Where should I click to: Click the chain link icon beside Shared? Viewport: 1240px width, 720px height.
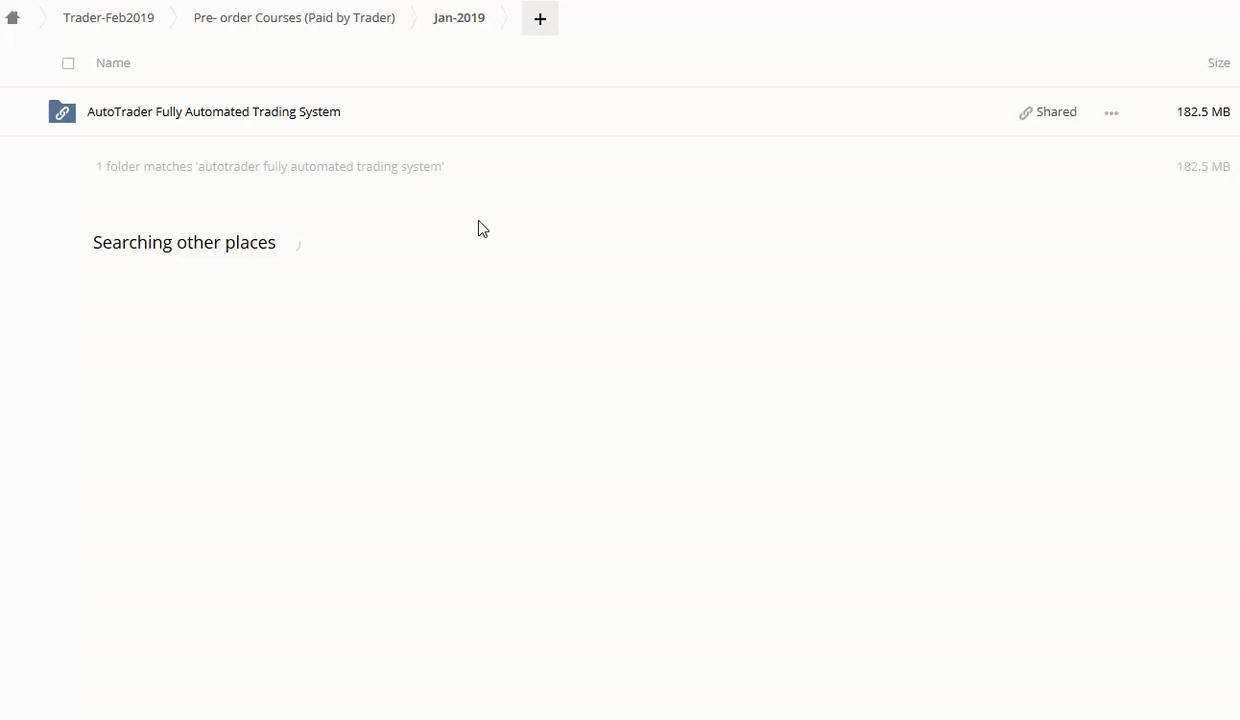(x=1025, y=113)
